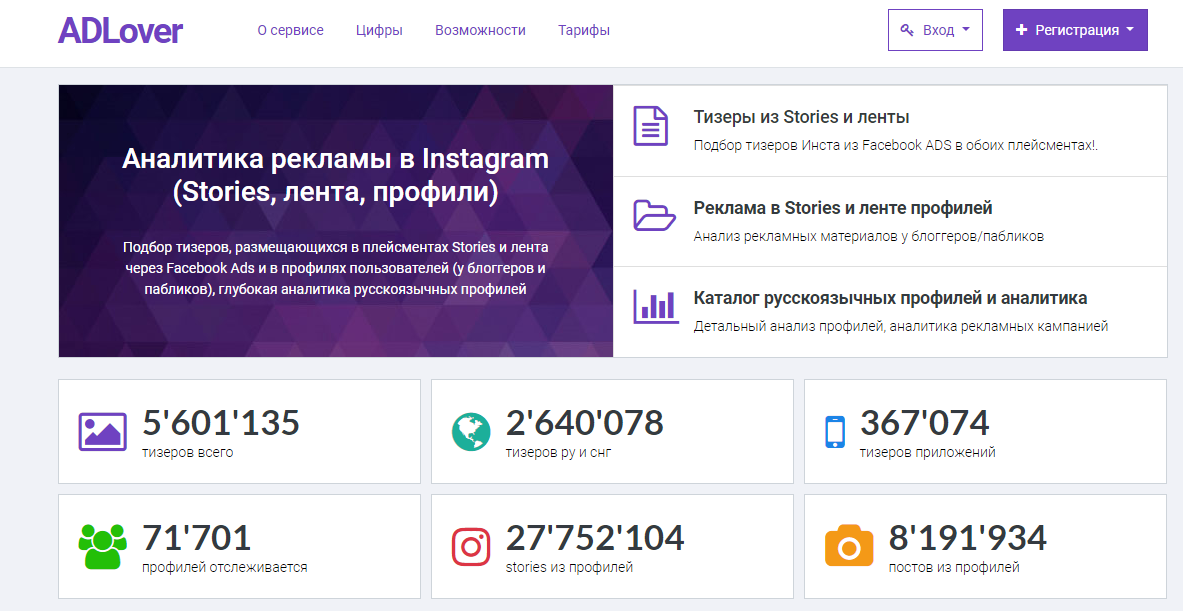Click the Анализ рекламных материалов у блоггеров text

868,236
